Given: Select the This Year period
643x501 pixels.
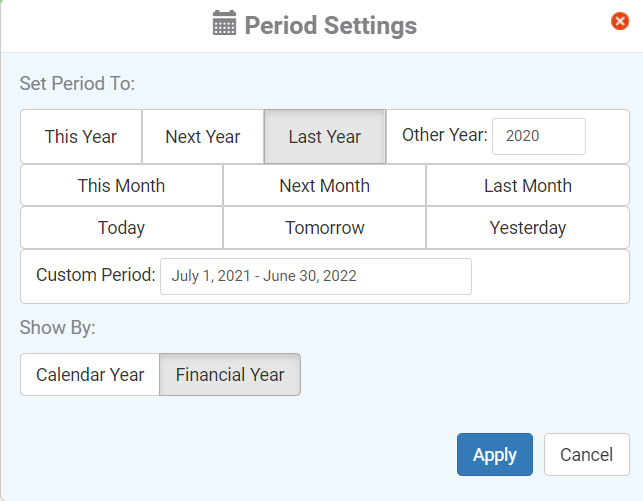Looking at the screenshot, I should [81, 137].
